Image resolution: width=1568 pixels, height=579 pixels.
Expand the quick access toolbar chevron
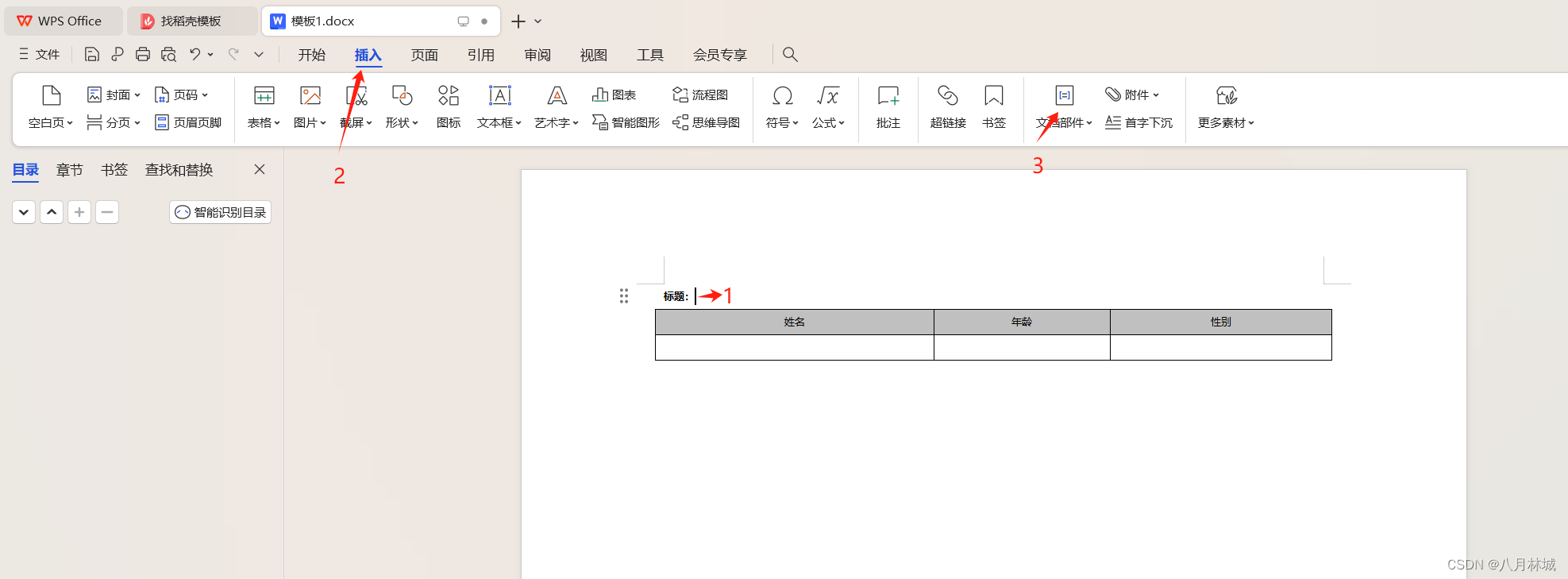coord(259,54)
